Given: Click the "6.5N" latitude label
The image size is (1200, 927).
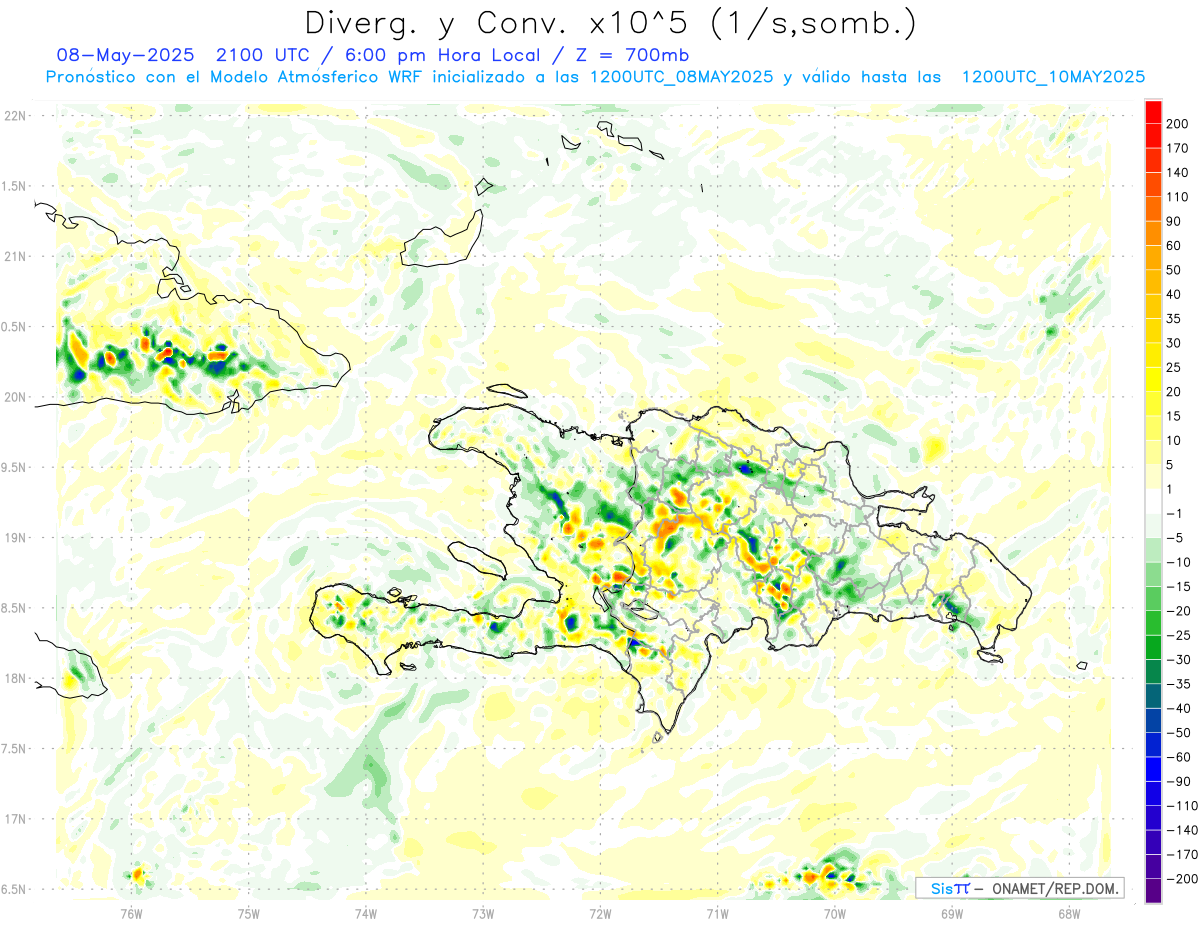Looking at the screenshot, I should pyautogui.click(x=15, y=889).
